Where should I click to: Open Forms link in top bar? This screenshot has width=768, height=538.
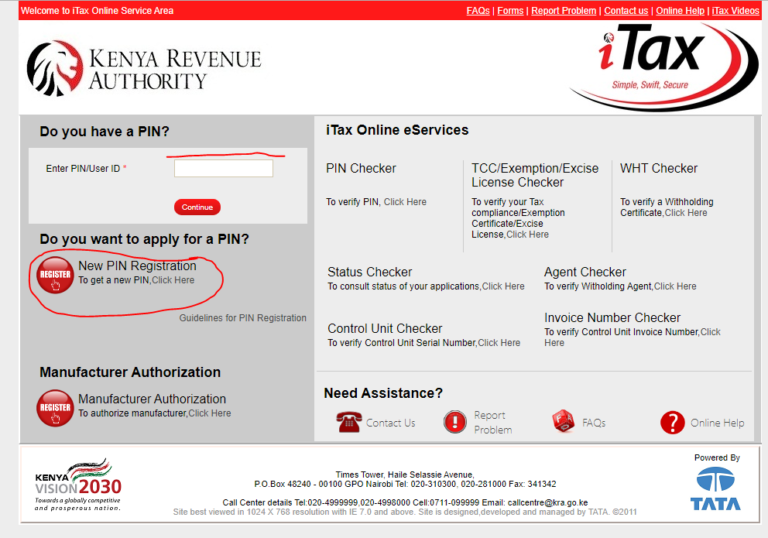click(510, 11)
